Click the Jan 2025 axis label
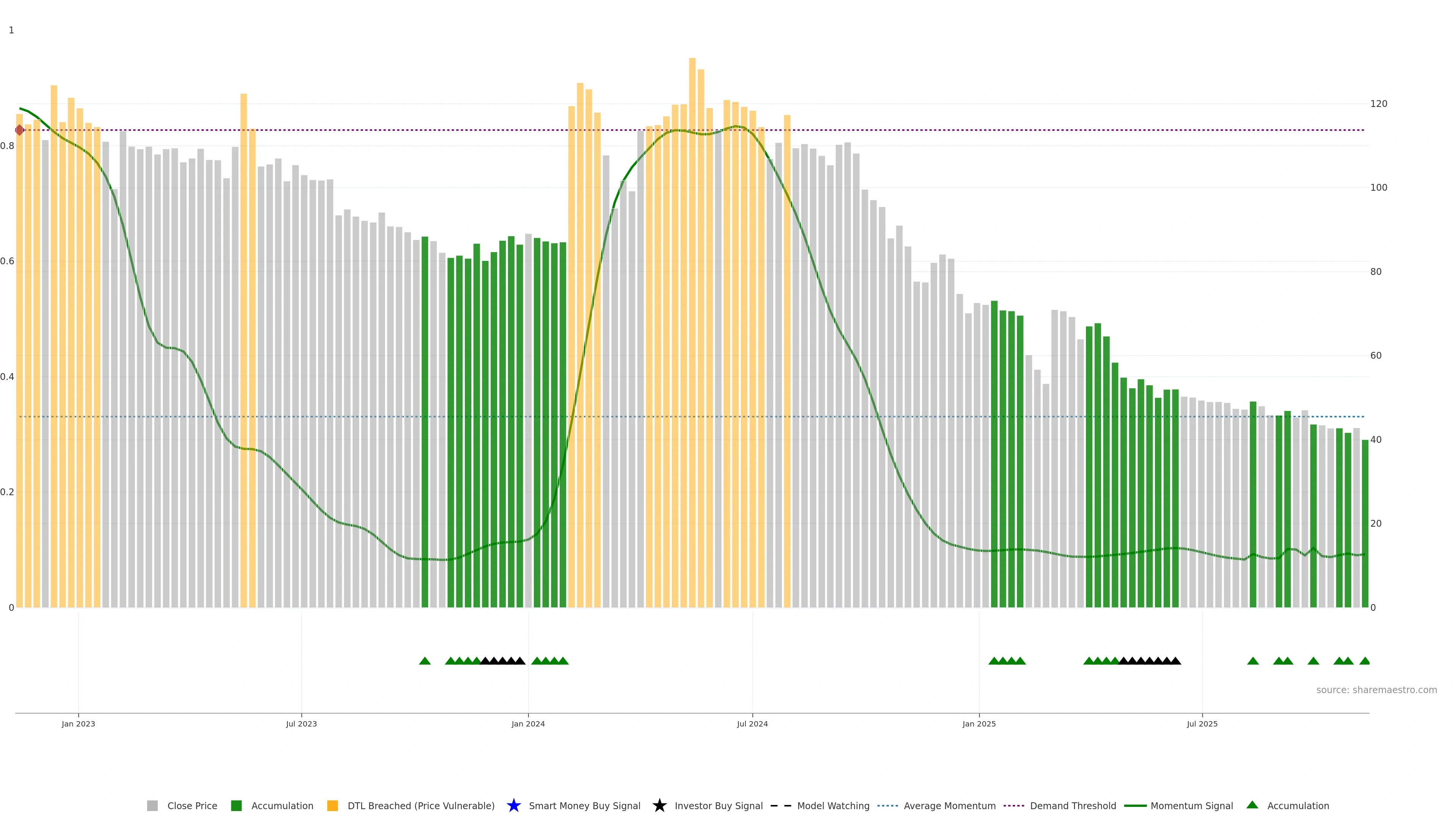The image size is (1456, 819). (x=979, y=723)
